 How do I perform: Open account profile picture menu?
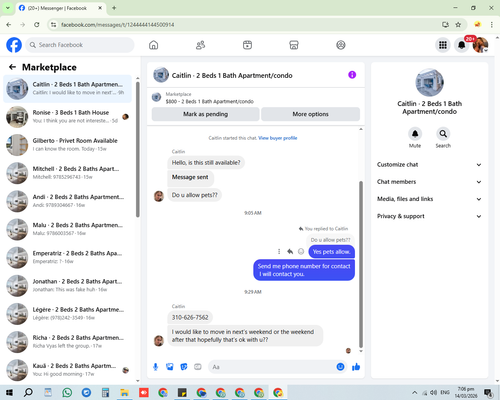480,45
